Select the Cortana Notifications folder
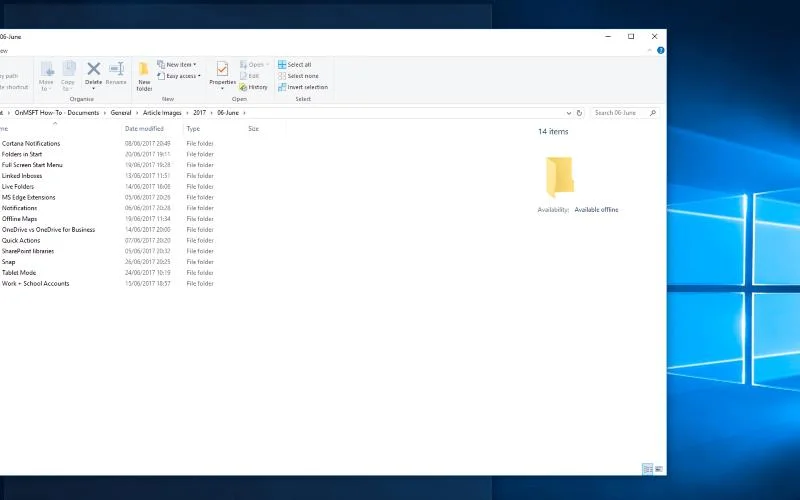This screenshot has width=800, height=500. pyautogui.click(x=31, y=143)
